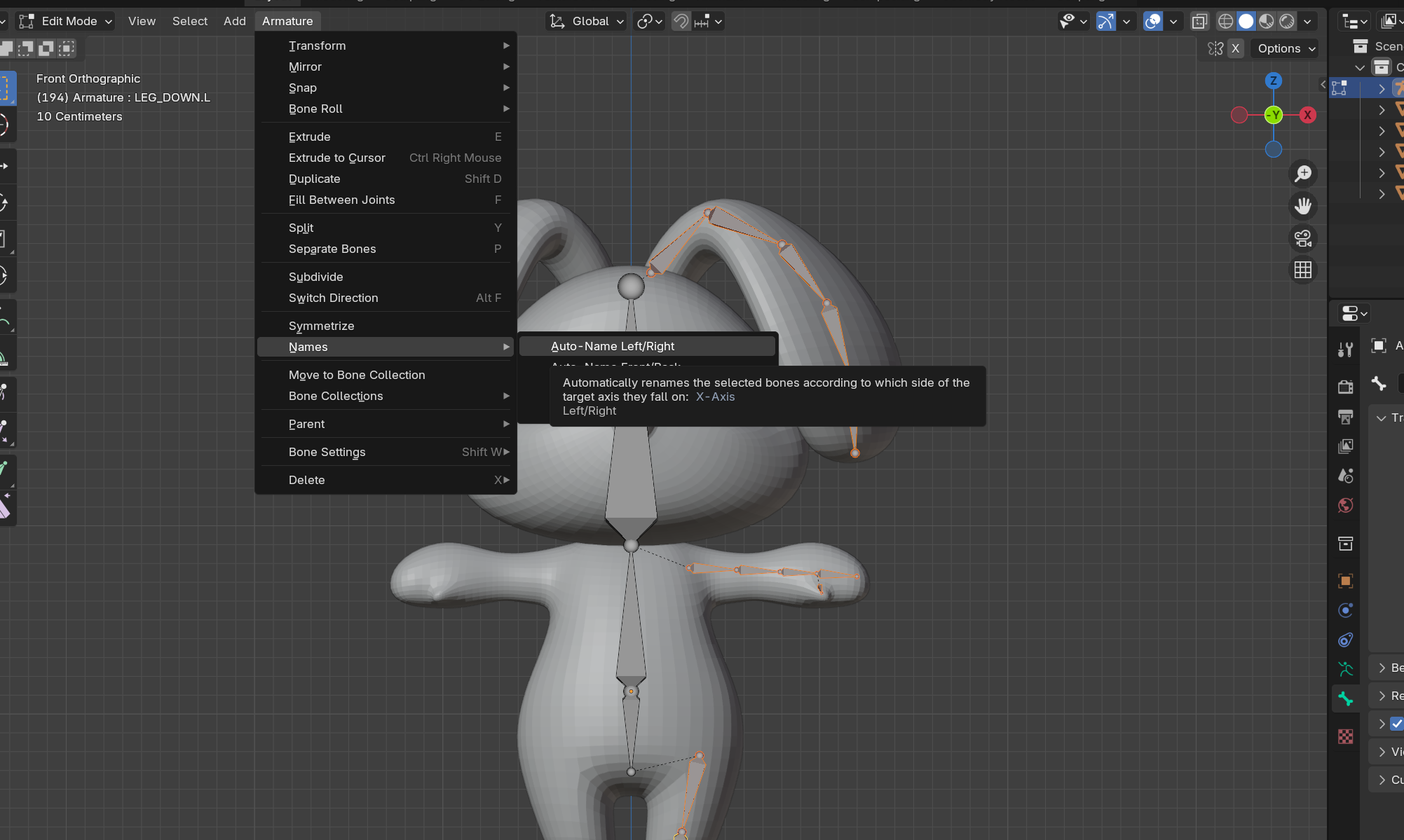Toggle the camera view icon
The height and width of the screenshot is (840, 1404).
(1302, 238)
